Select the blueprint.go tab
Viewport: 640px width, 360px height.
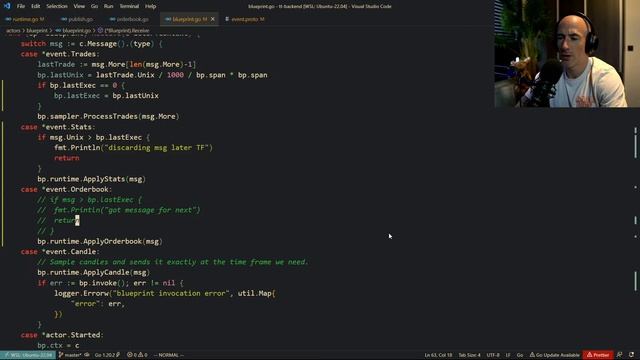[189, 19]
